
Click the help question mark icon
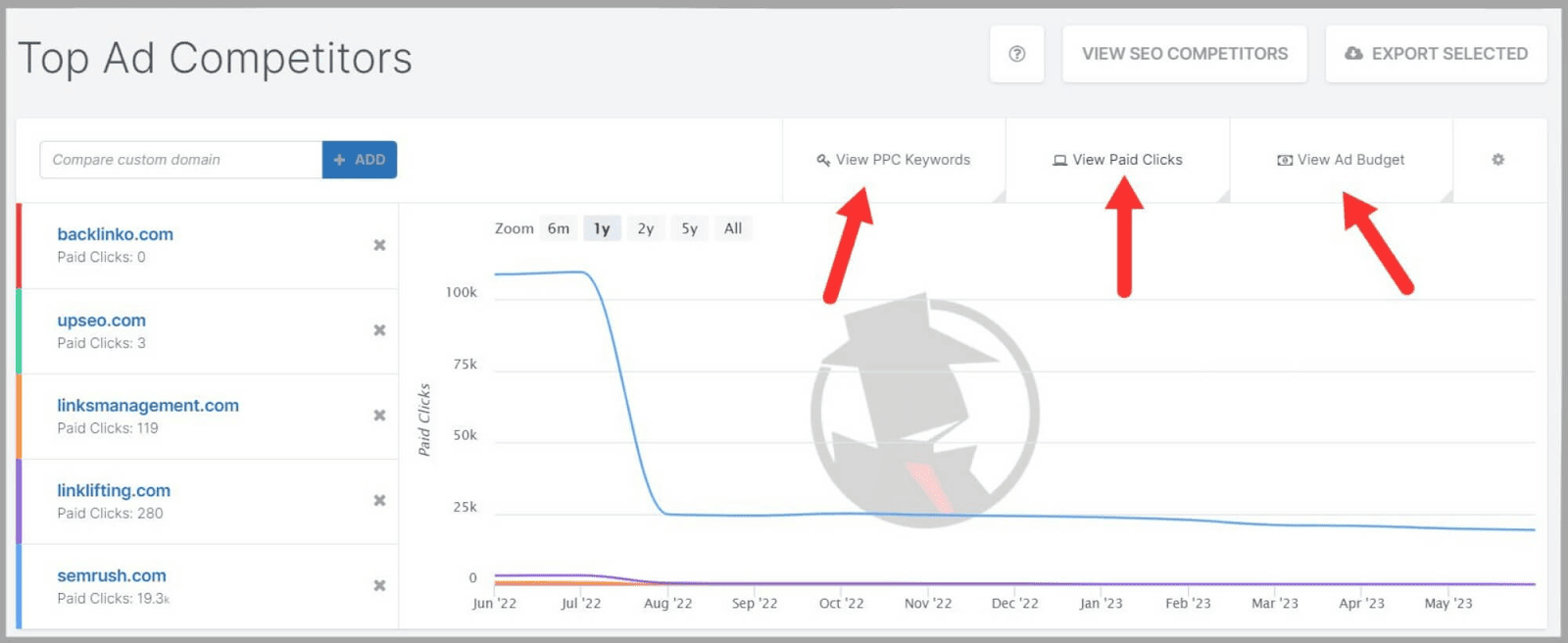coord(1016,54)
